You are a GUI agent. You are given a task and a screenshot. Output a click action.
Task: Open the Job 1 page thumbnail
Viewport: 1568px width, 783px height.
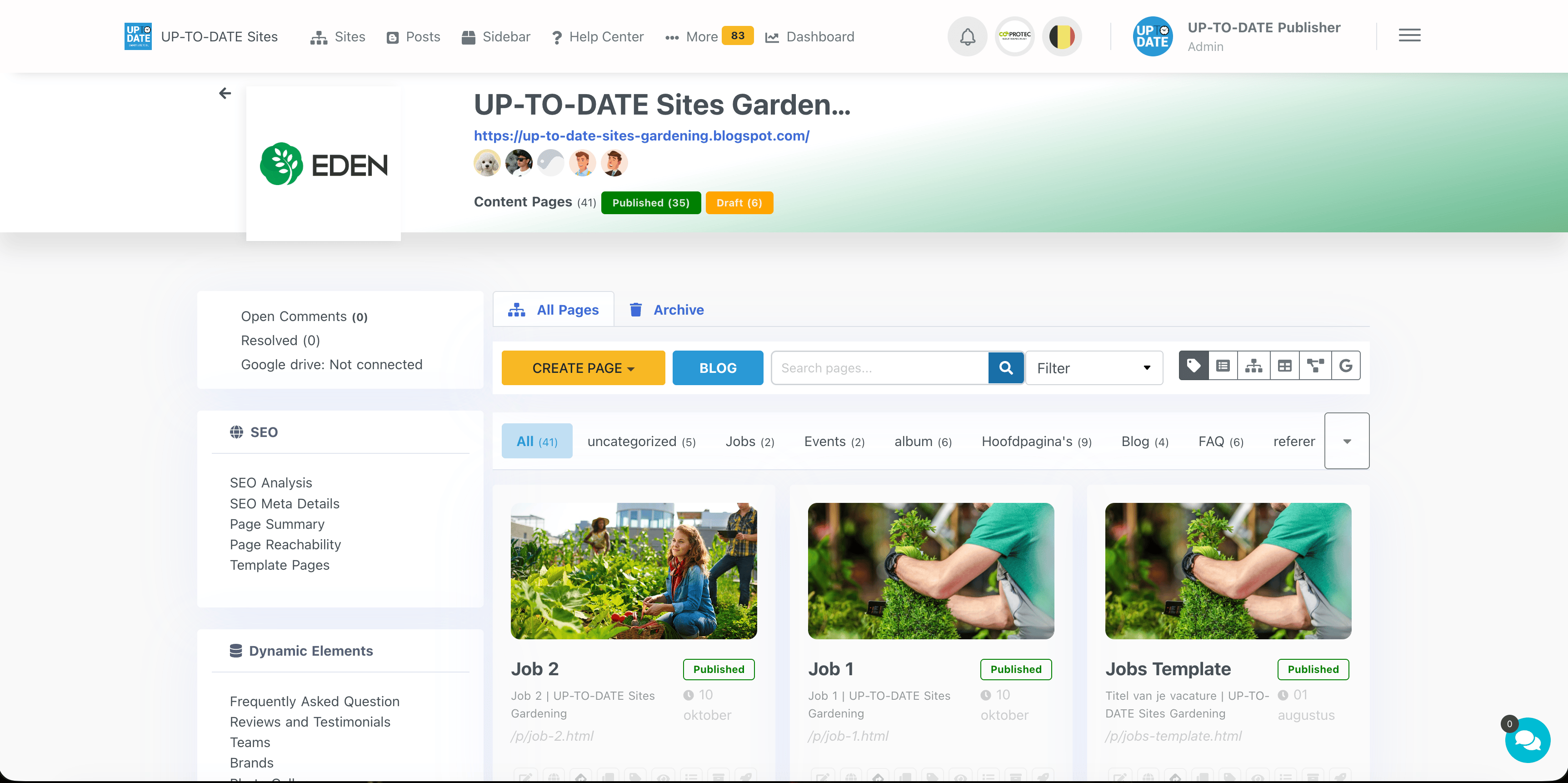click(931, 571)
